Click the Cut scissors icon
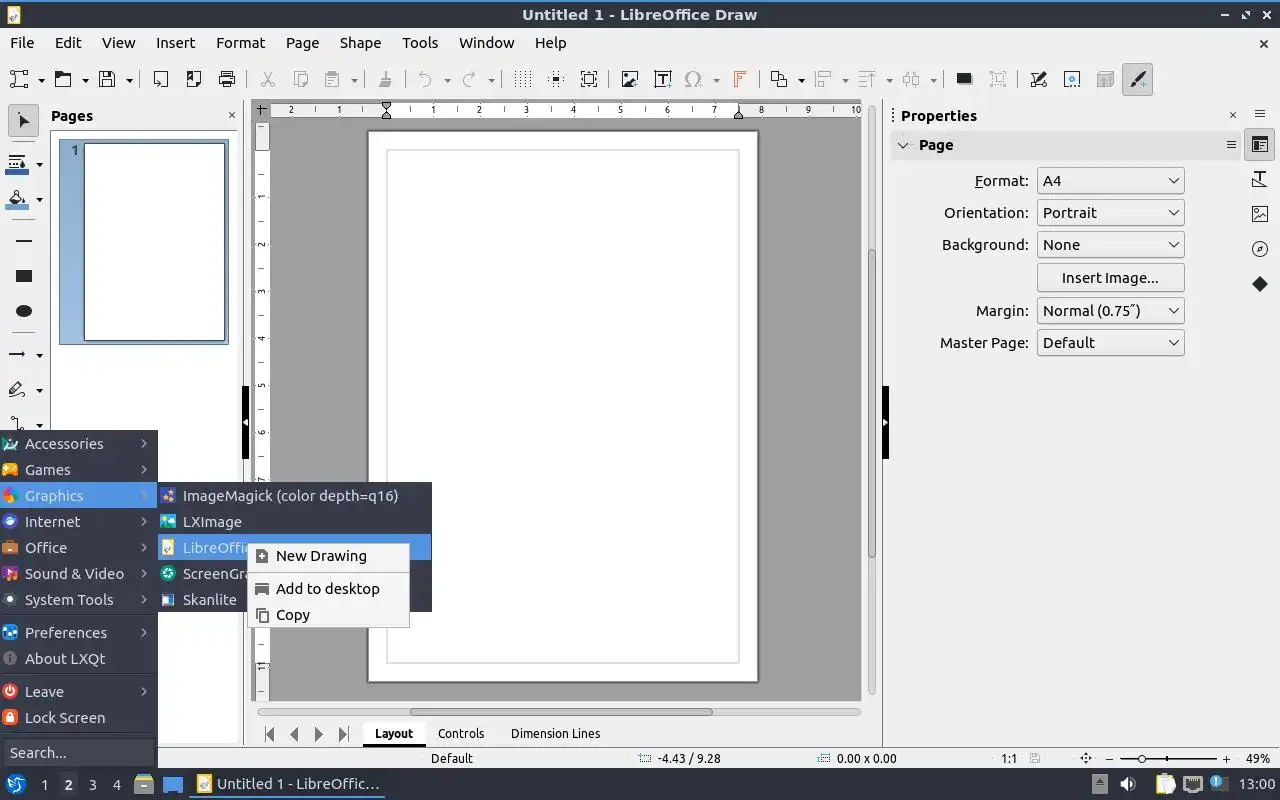 tap(267, 79)
